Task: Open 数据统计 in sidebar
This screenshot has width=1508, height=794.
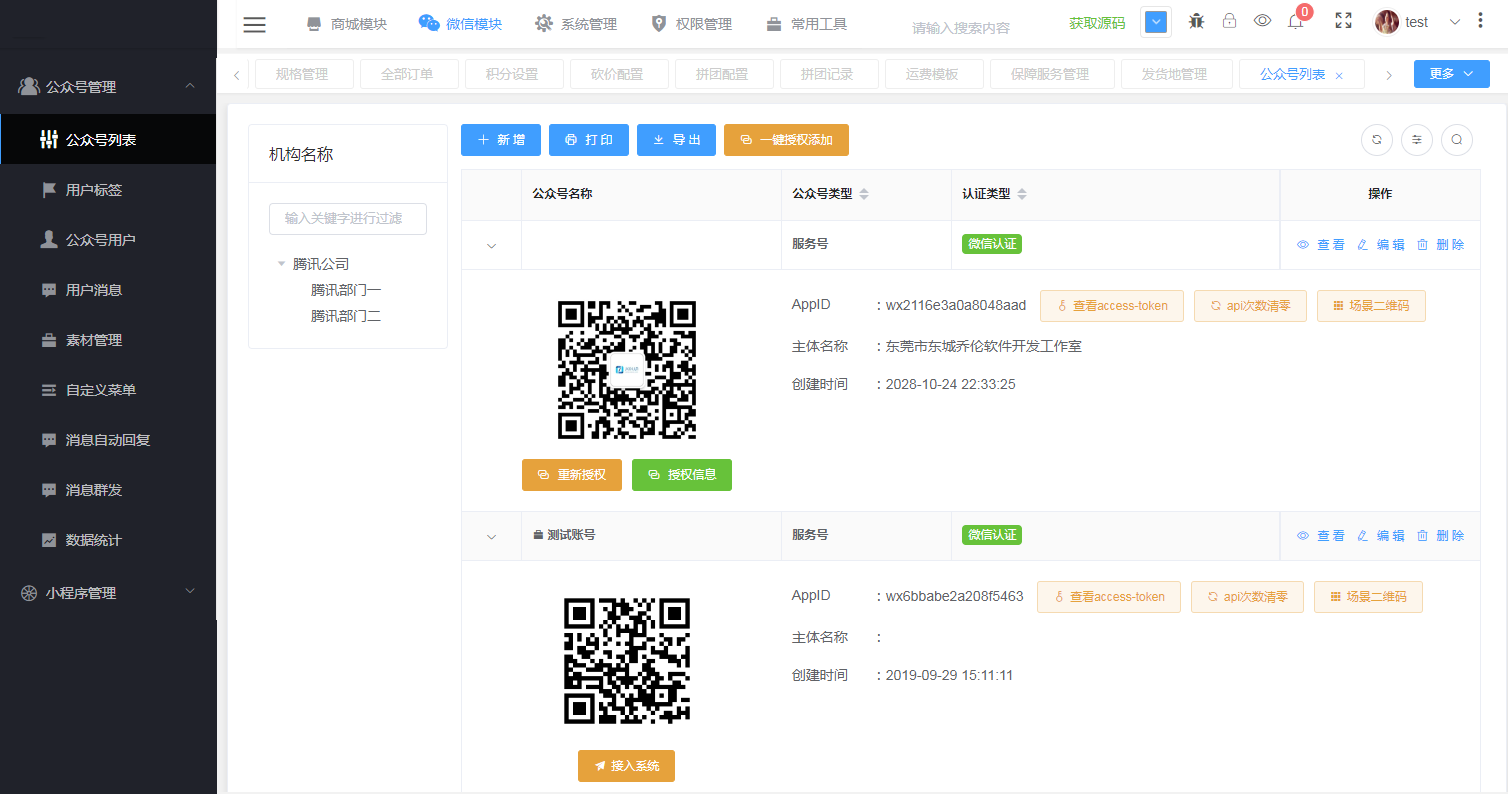Action: coord(108,540)
